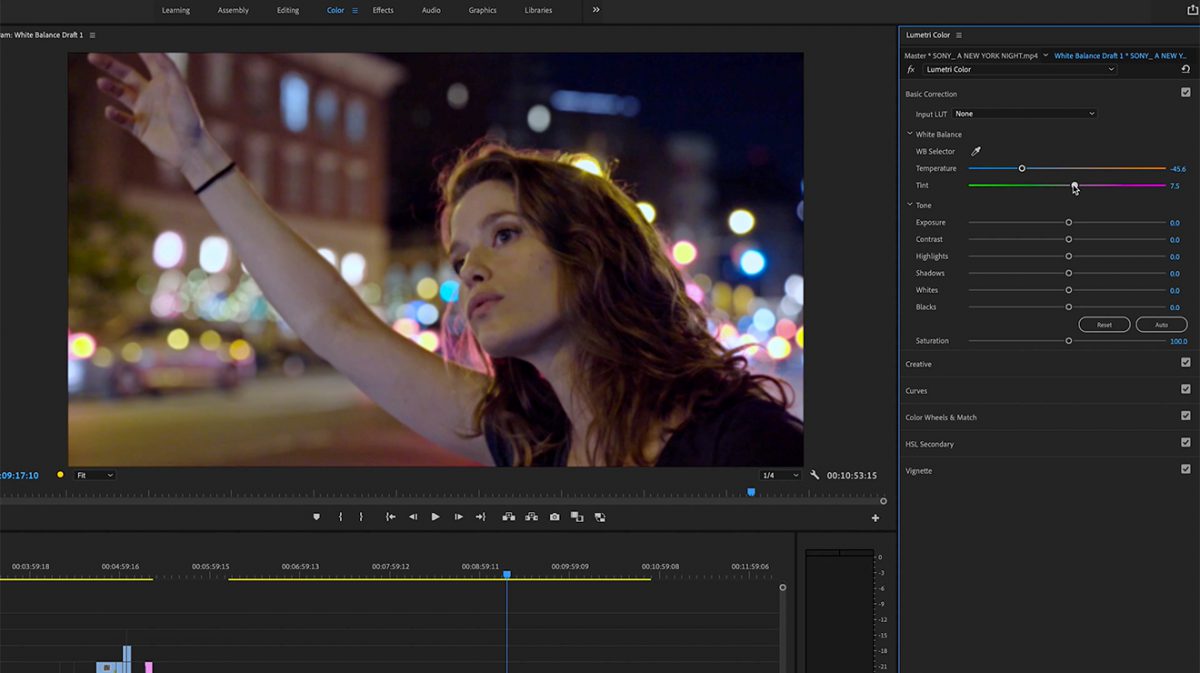Viewport: 1200px width, 673px height.
Task: Click the Mark In point icon
Action: pyautogui.click(x=340, y=516)
